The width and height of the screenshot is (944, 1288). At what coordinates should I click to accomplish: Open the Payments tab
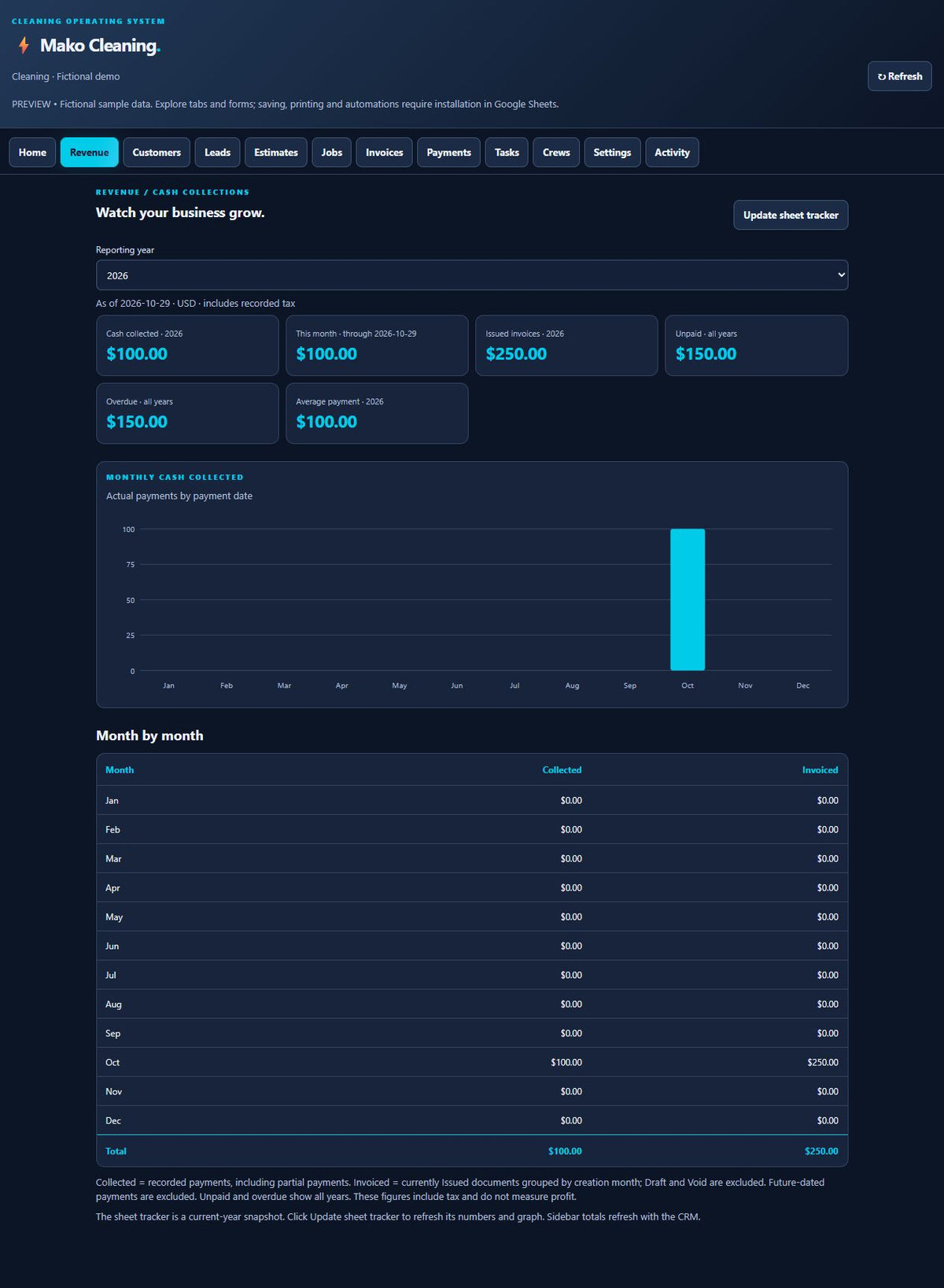point(449,153)
